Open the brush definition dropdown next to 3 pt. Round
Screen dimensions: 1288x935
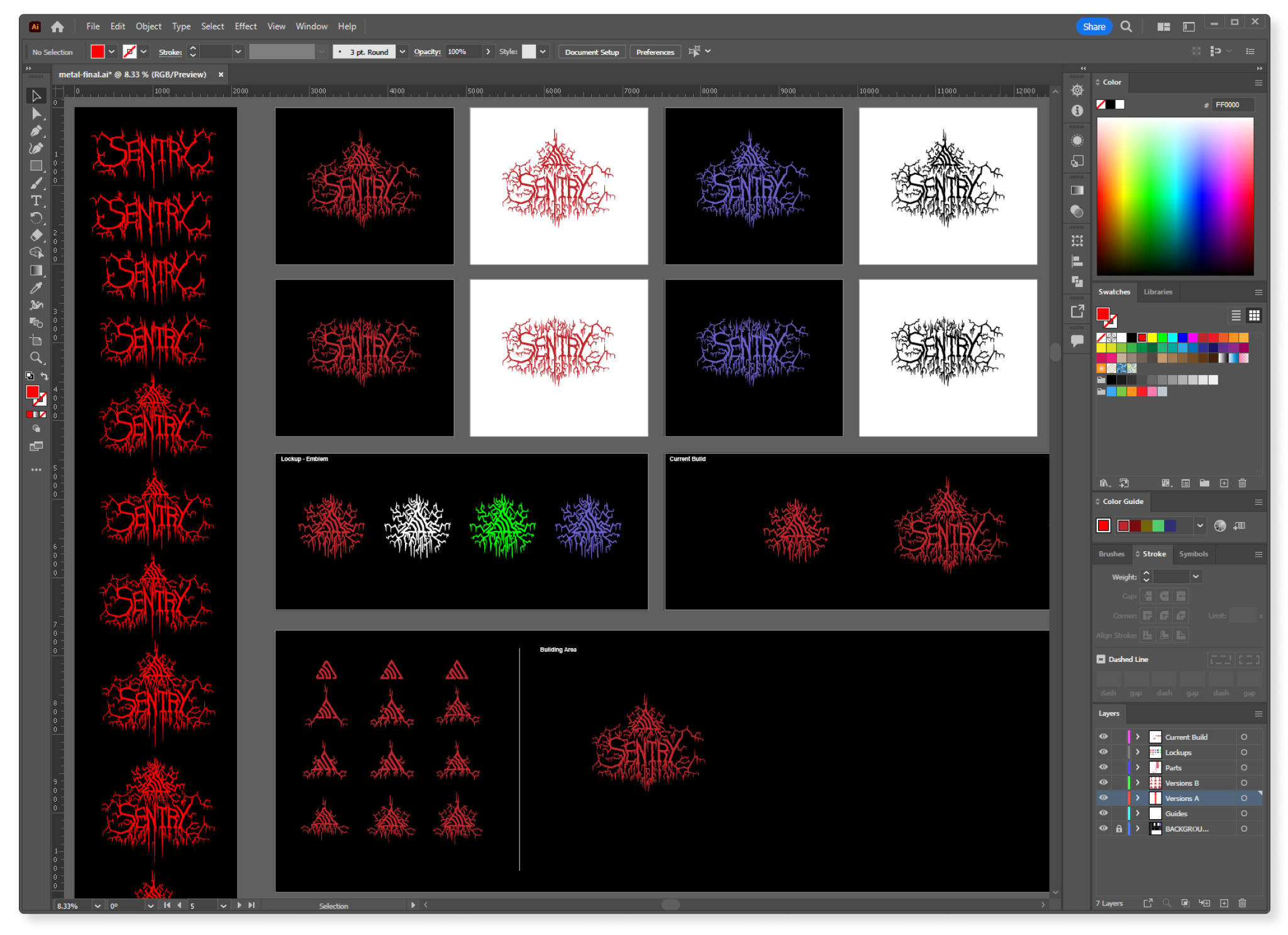click(x=402, y=52)
